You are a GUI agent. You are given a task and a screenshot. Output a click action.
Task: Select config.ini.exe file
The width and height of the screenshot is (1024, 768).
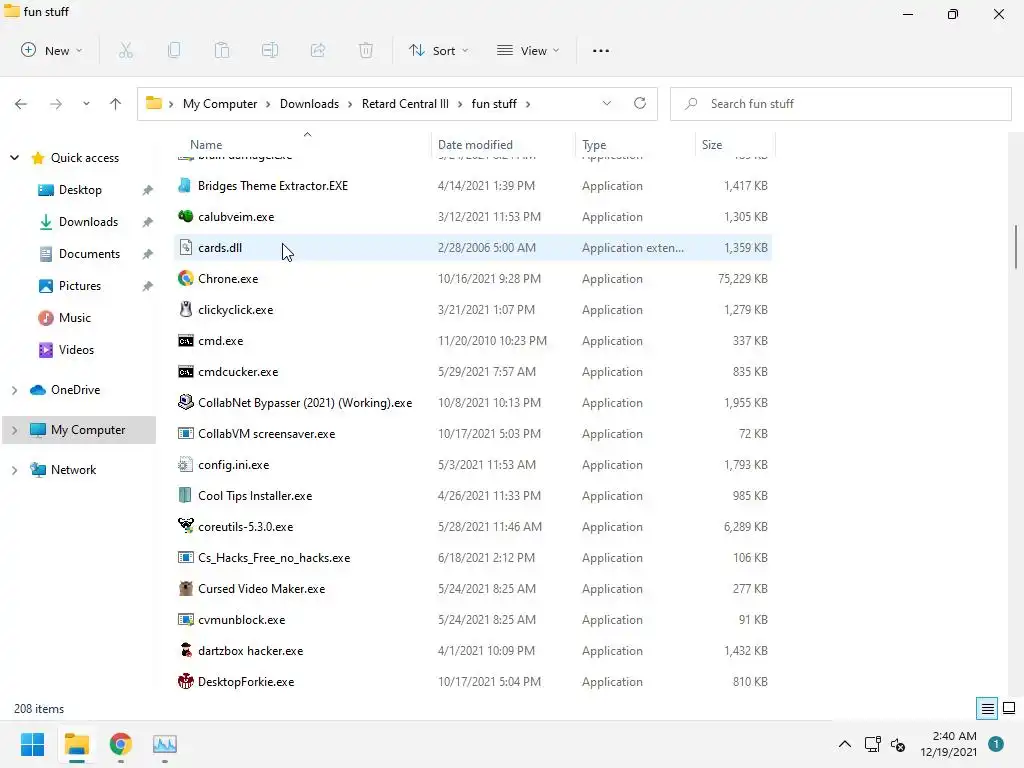point(473,464)
